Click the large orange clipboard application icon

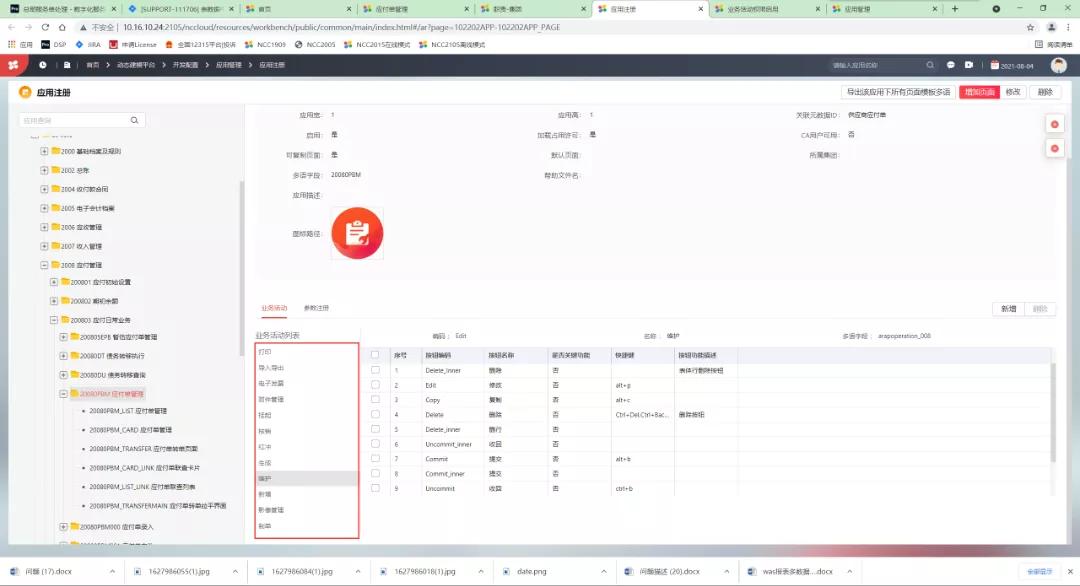pos(357,232)
